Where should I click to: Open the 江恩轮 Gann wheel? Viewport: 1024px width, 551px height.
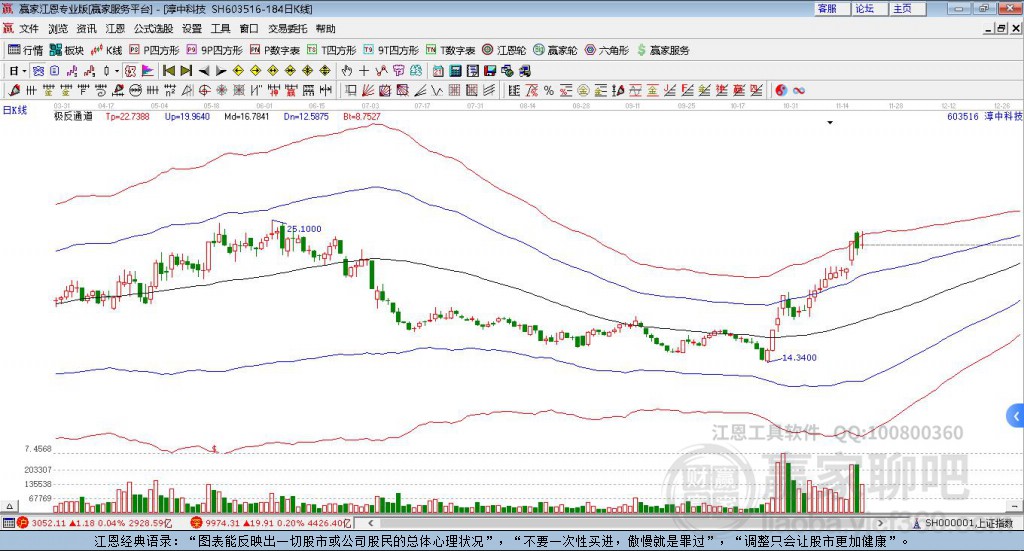click(x=504, y=50)
